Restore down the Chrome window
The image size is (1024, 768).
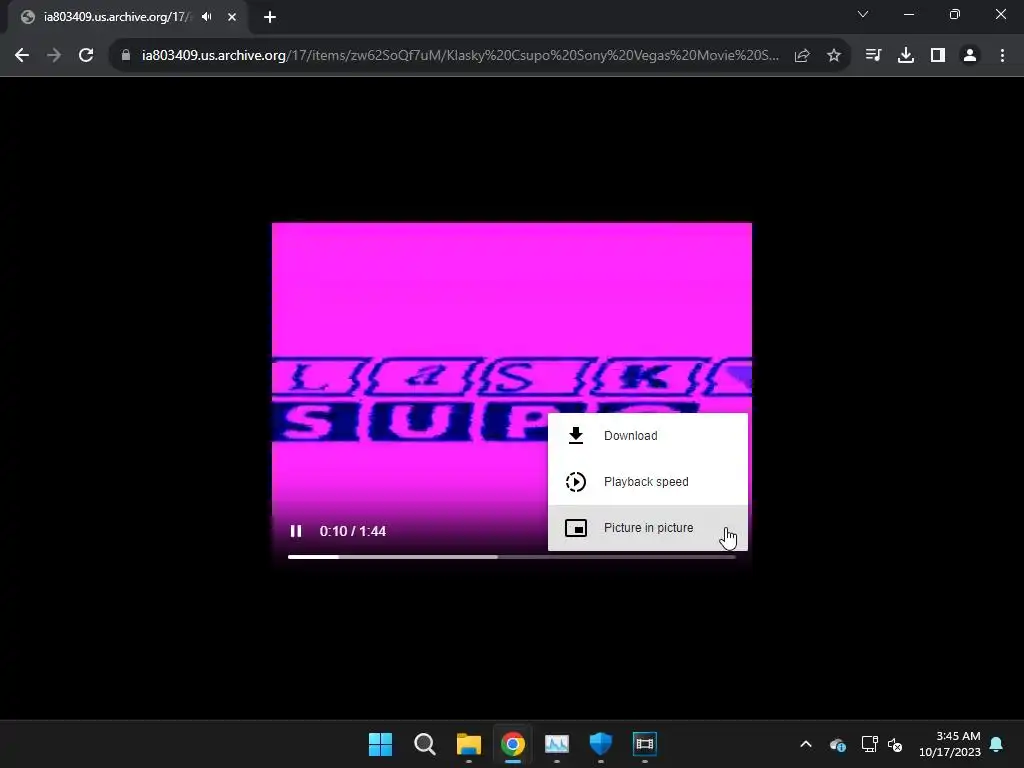pyautogui.click(x=955, y=14)
